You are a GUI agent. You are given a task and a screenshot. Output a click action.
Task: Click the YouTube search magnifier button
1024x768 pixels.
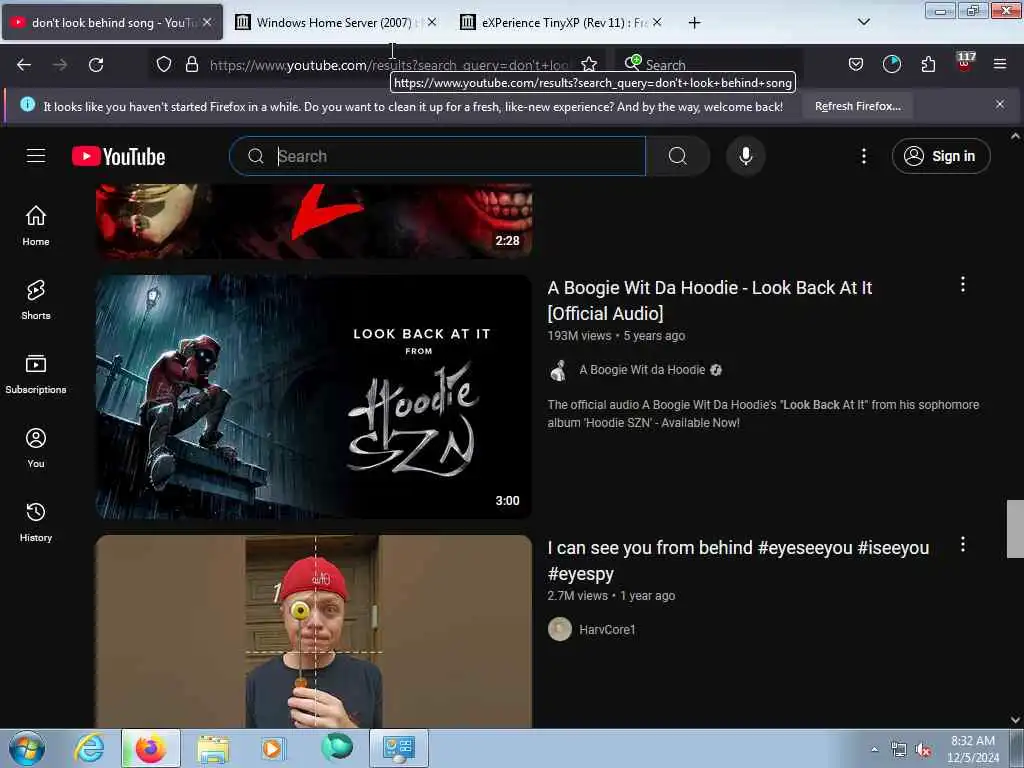pyautogui.click(x=678, y=156)
